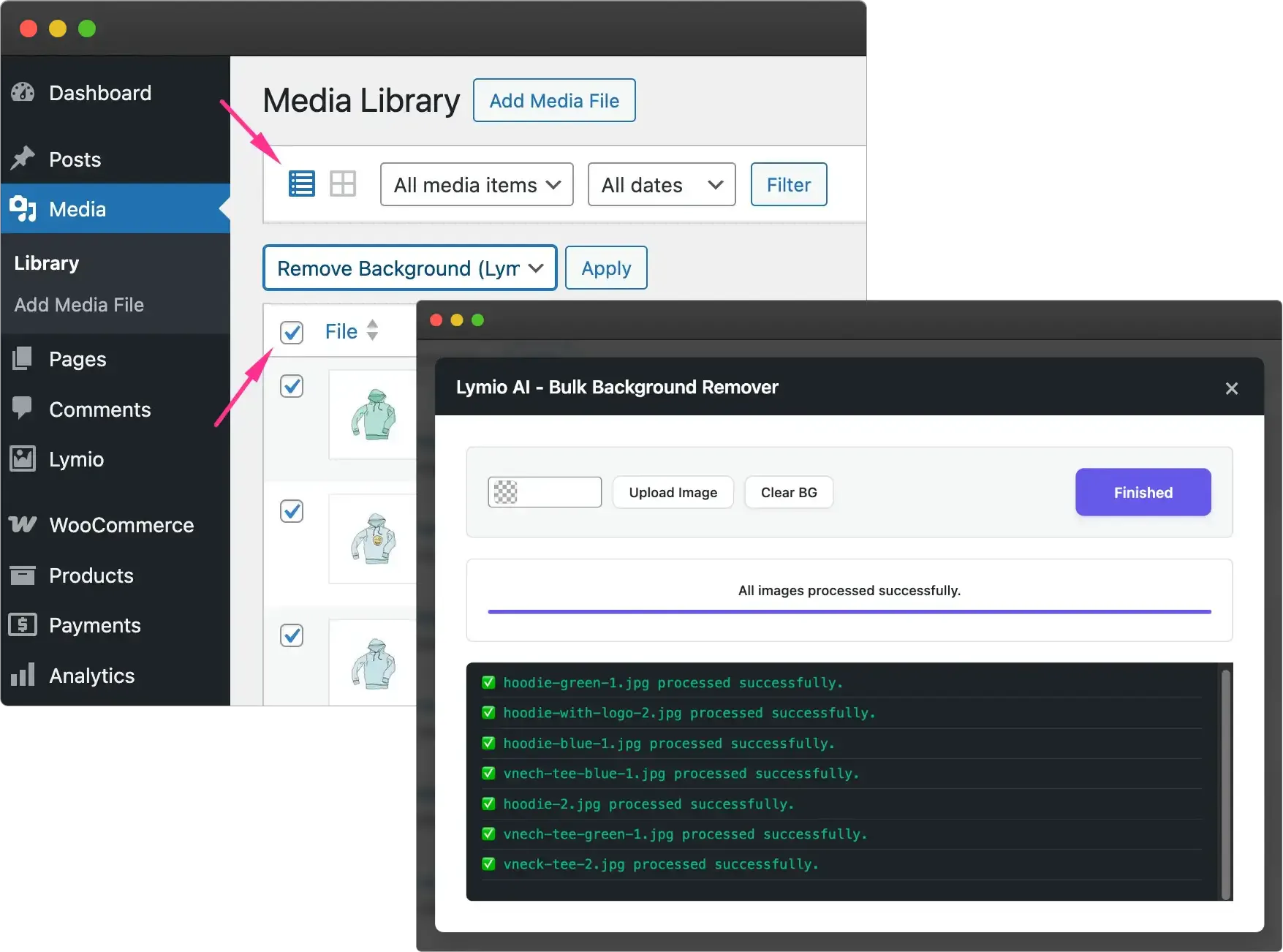1283x952 pixels.
Task: Click the "Lymio AI - Bulk Background Remover" title
Action: [617, 387]
